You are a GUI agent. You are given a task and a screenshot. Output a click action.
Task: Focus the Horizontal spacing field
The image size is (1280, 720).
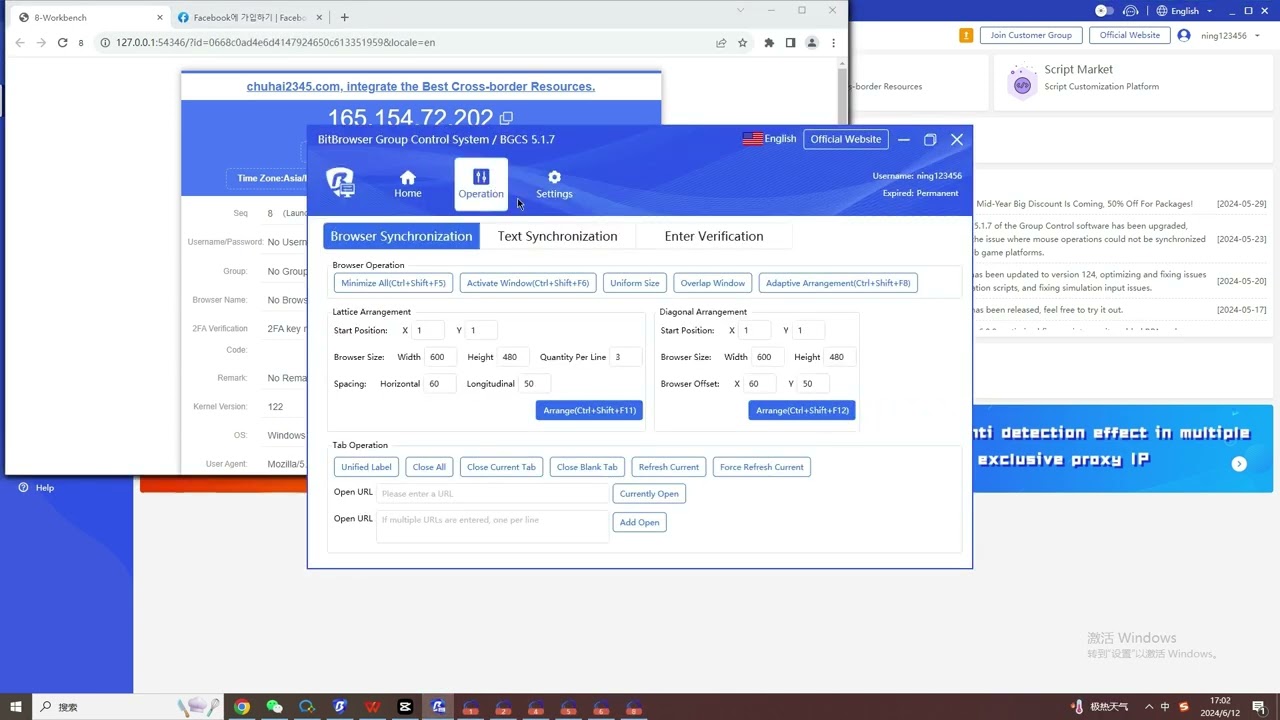point(440,384)
